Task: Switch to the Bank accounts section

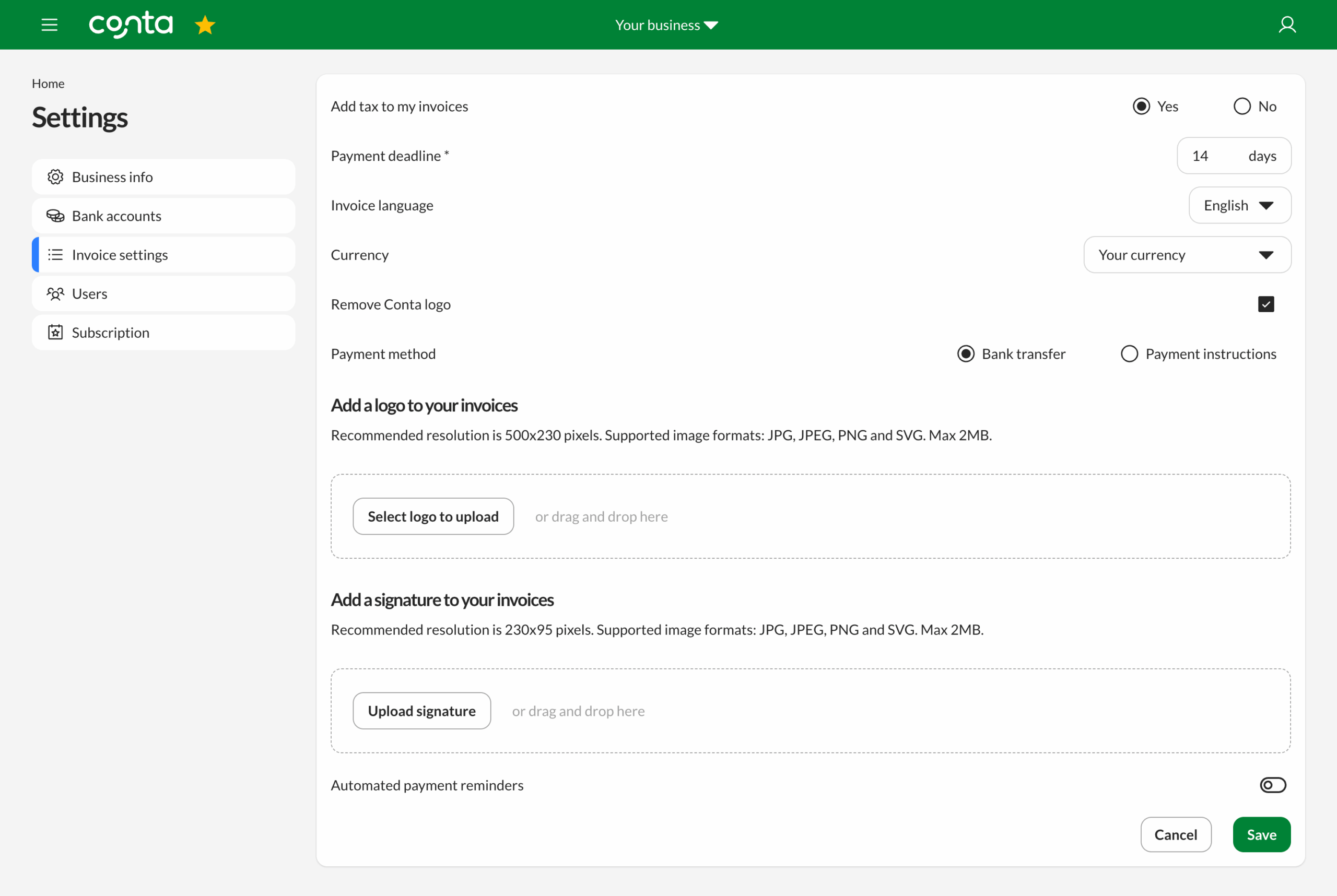Action: click(116, 216)
